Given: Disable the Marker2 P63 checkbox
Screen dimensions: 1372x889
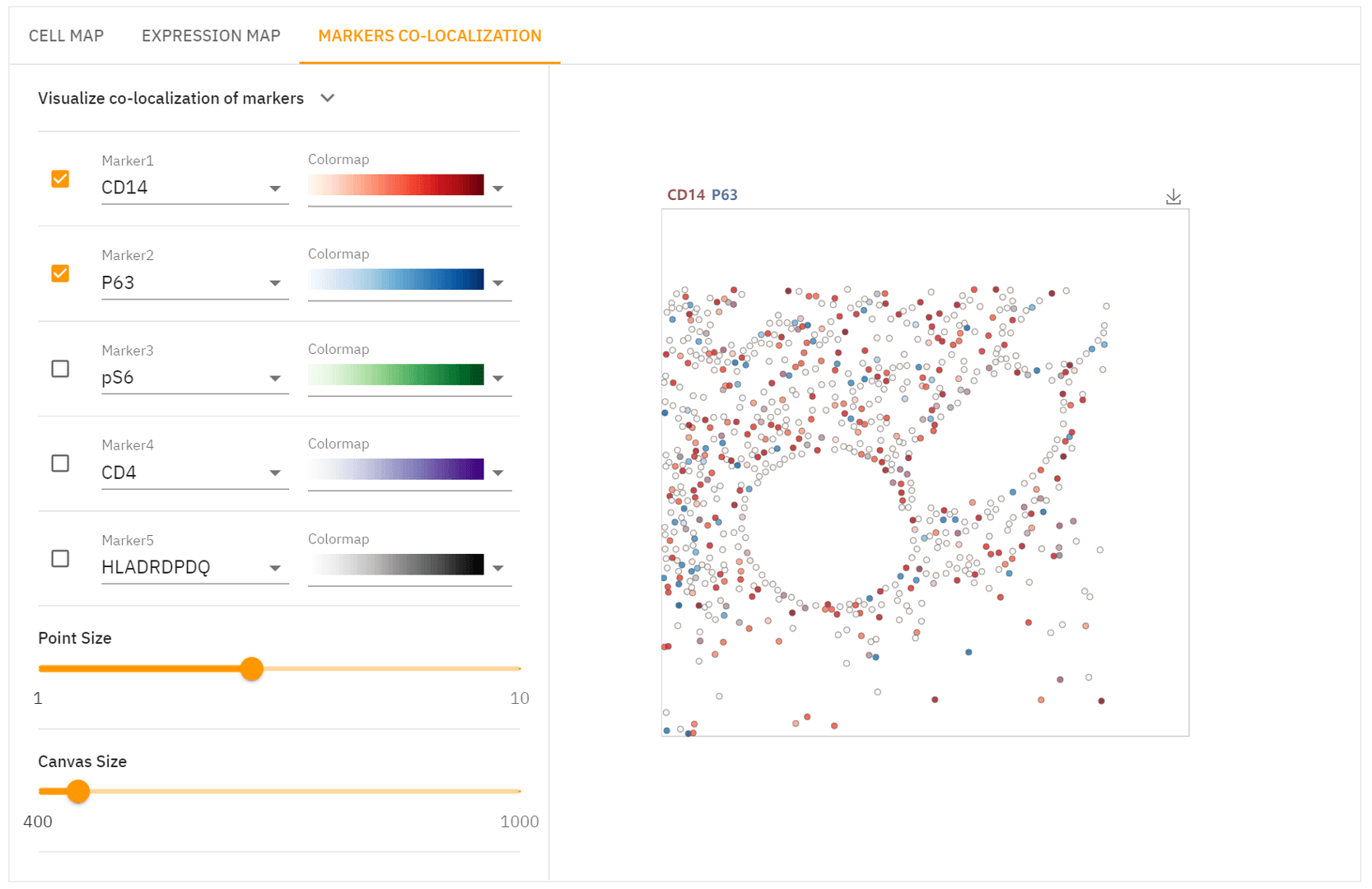Looking at the screenshot, I should [60, 273].
